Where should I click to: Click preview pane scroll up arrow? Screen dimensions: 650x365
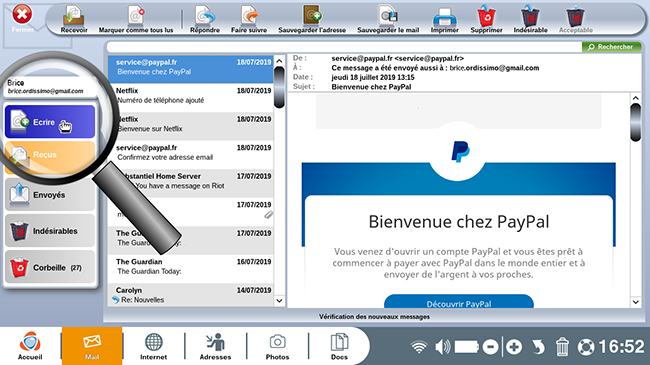tap(635, 98)
